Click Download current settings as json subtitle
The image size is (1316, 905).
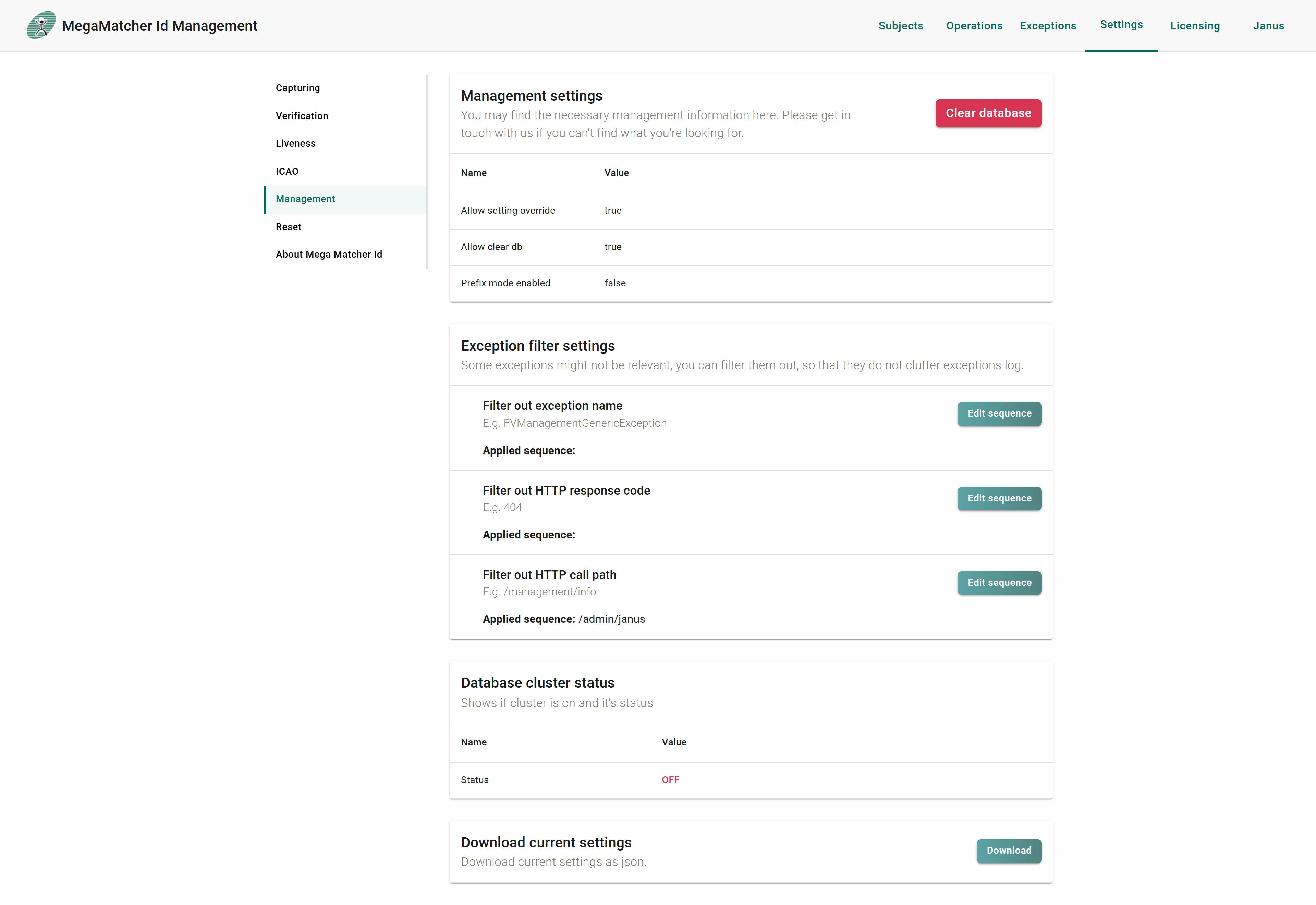pos(553,863)
